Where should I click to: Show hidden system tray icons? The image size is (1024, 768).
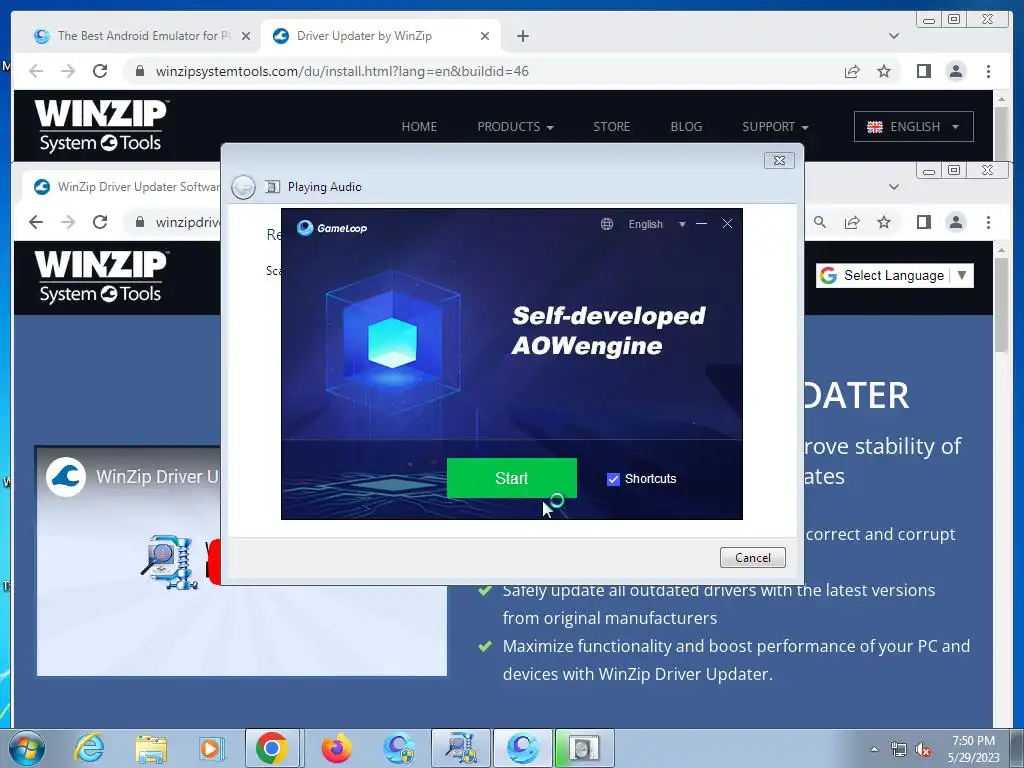[874, 749]
